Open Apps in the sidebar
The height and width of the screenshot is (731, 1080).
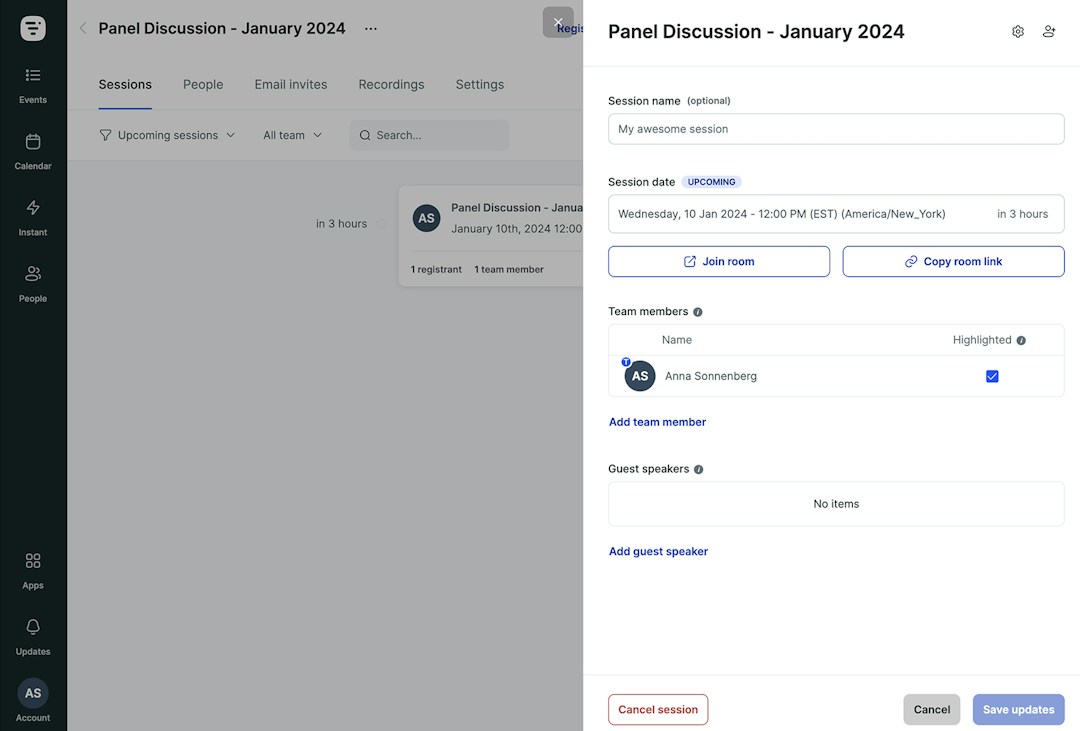pos(32,571)
